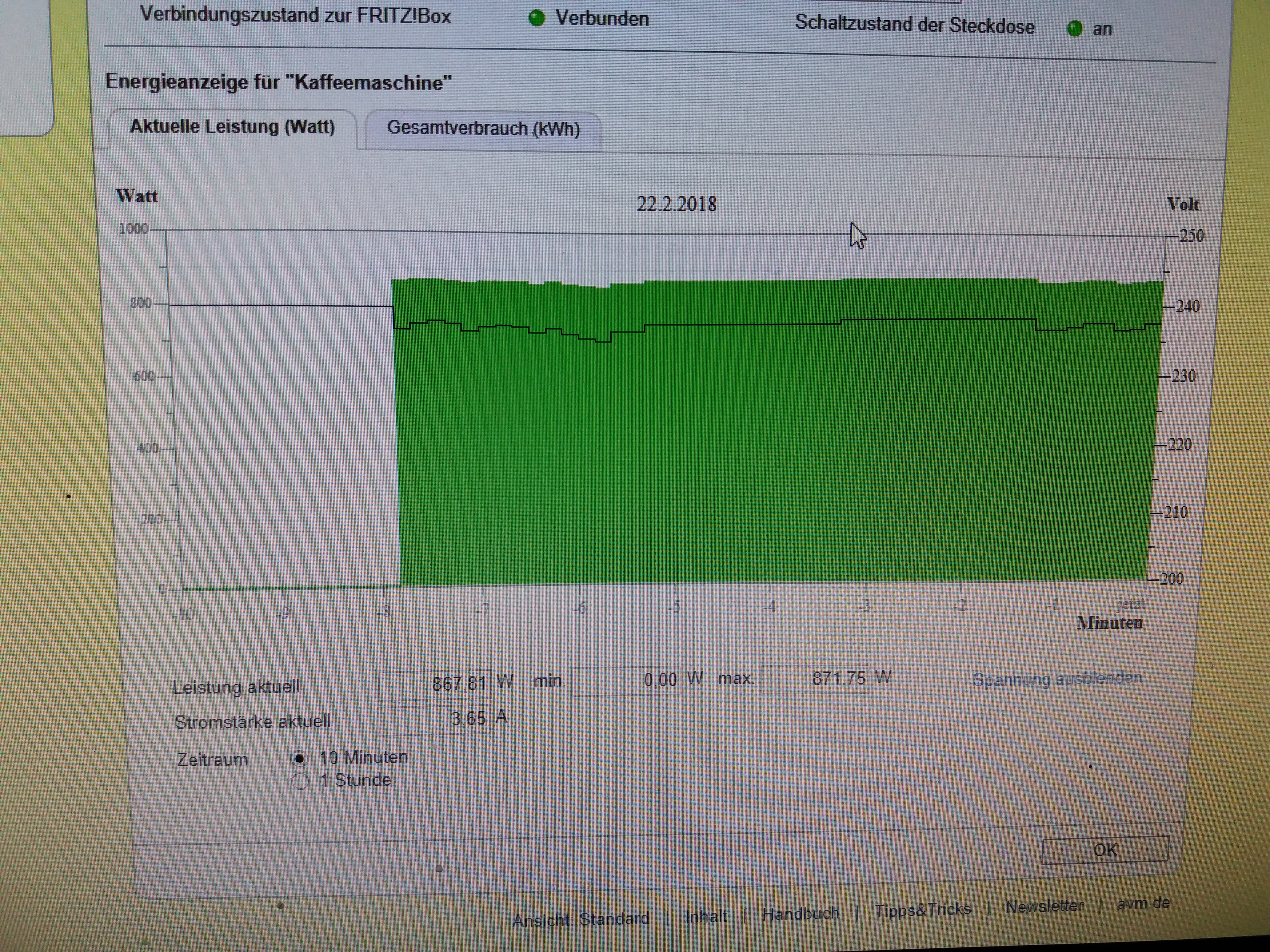Click the max. power value field
Image resolution: width=1270 pixels, height=952 pixels.
coord(815,679)
